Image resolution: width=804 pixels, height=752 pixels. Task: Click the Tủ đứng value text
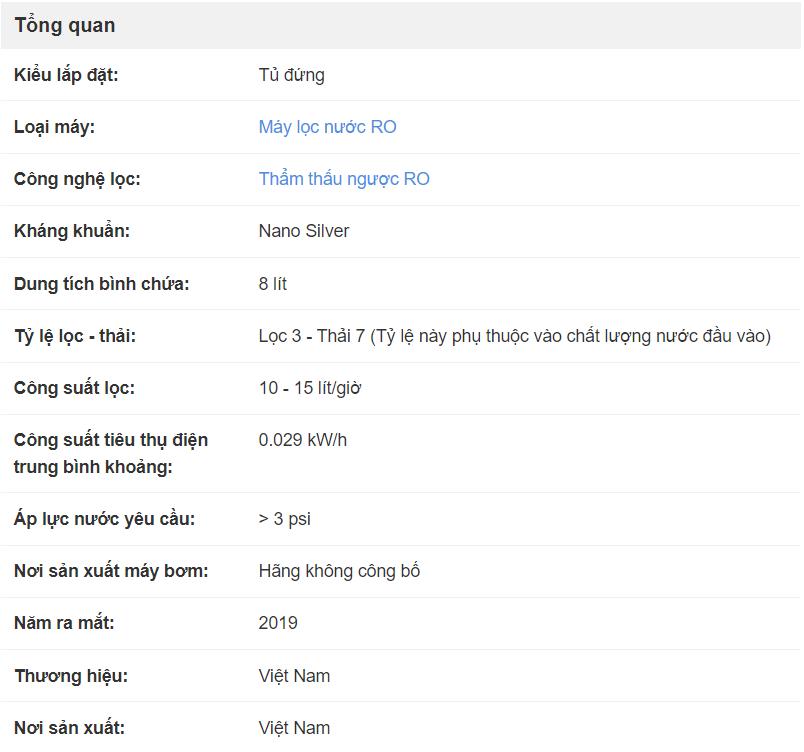pos(291,75)
